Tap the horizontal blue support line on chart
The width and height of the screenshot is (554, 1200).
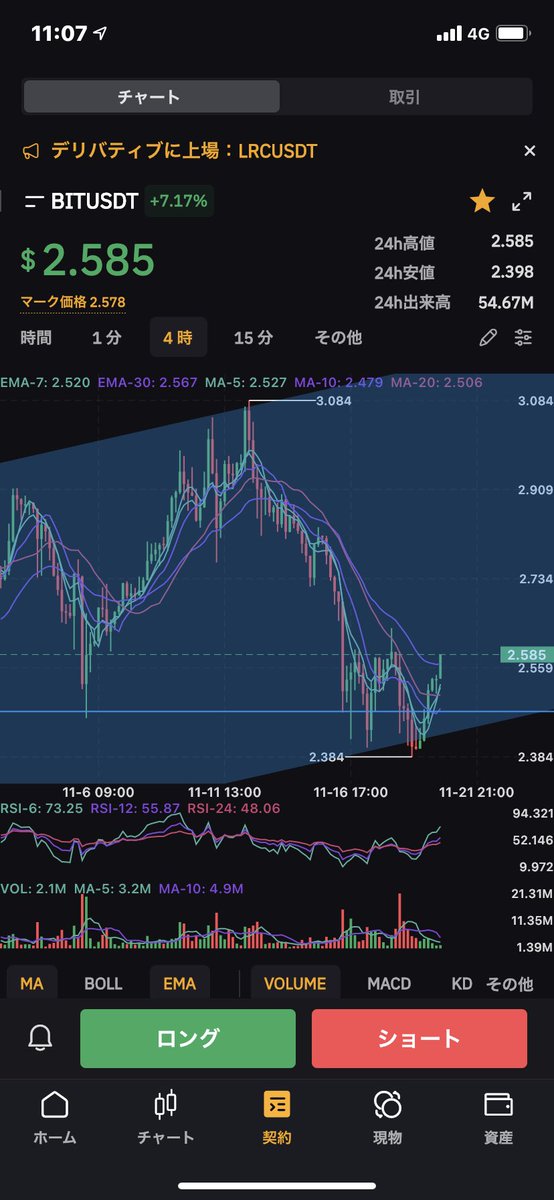(277, 712)
